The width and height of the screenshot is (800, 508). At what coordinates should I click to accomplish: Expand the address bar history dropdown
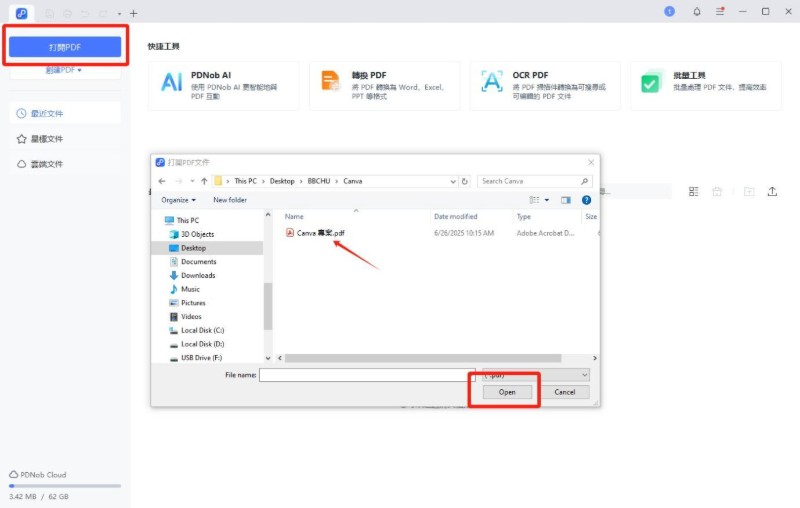coord(453,181)
